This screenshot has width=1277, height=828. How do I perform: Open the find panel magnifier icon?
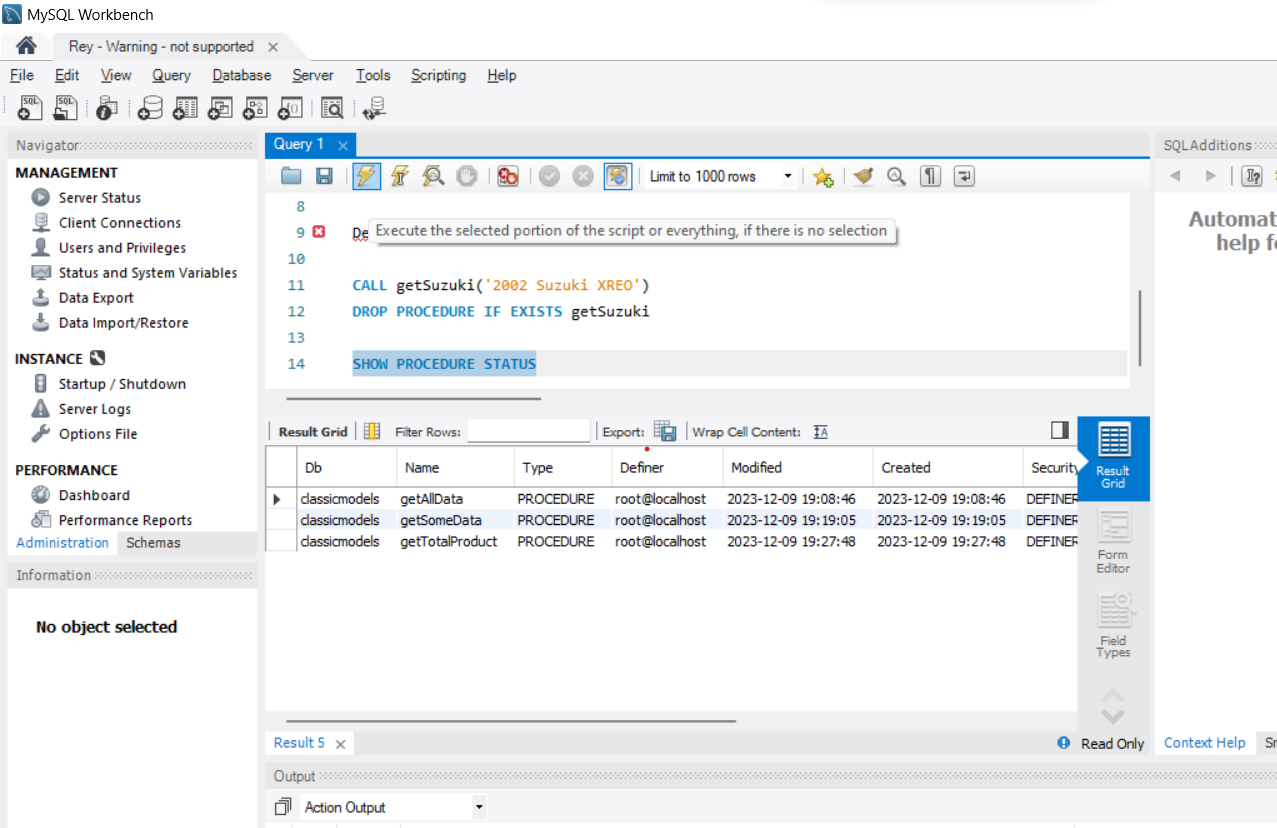(896, 176)
